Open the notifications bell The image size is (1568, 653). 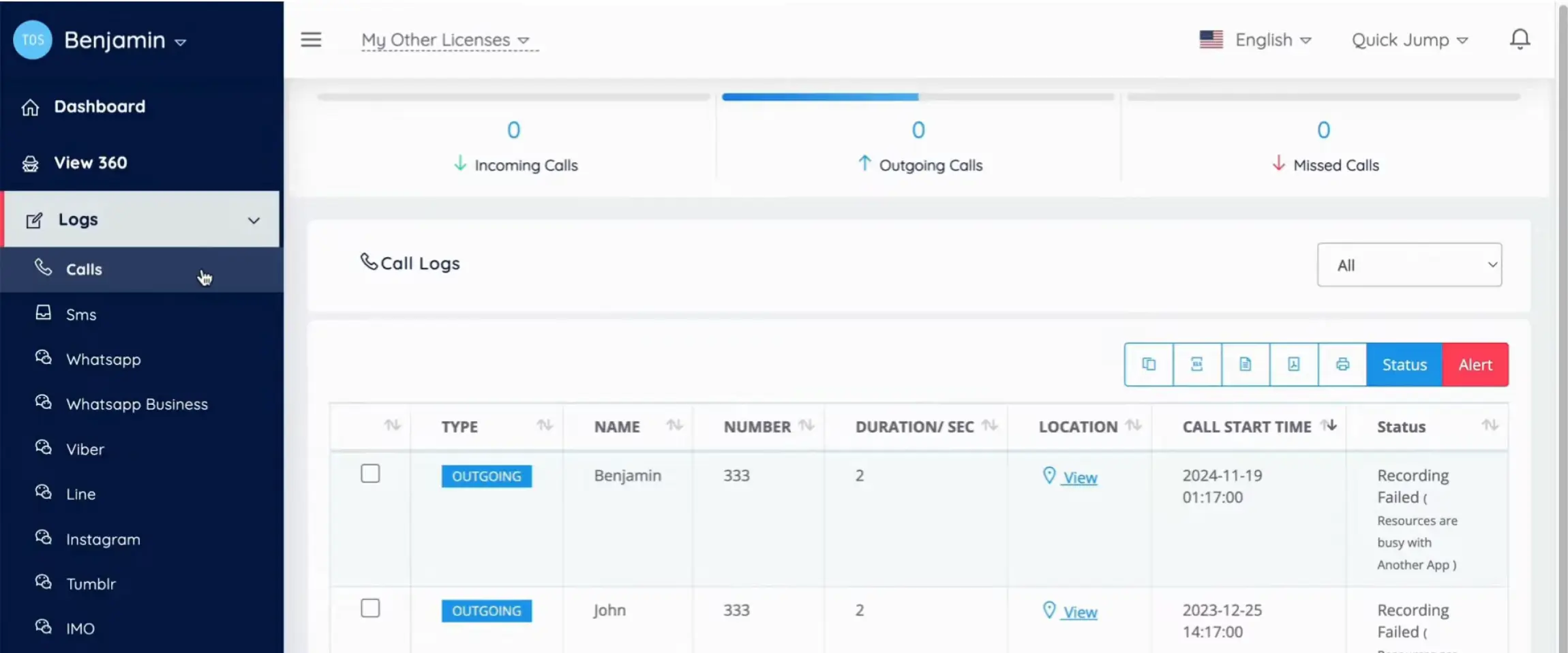click(1520, 40)
